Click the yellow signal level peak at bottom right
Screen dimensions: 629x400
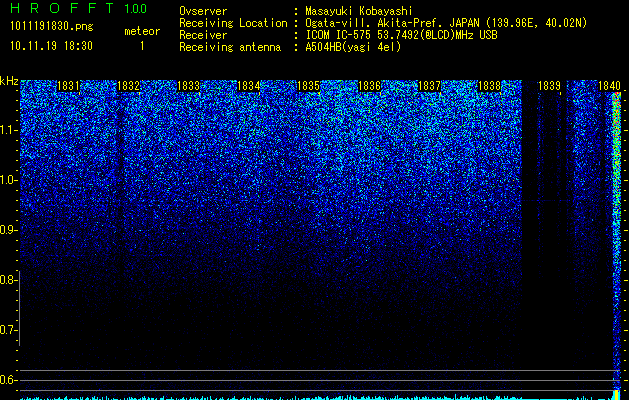click(617, 395)
